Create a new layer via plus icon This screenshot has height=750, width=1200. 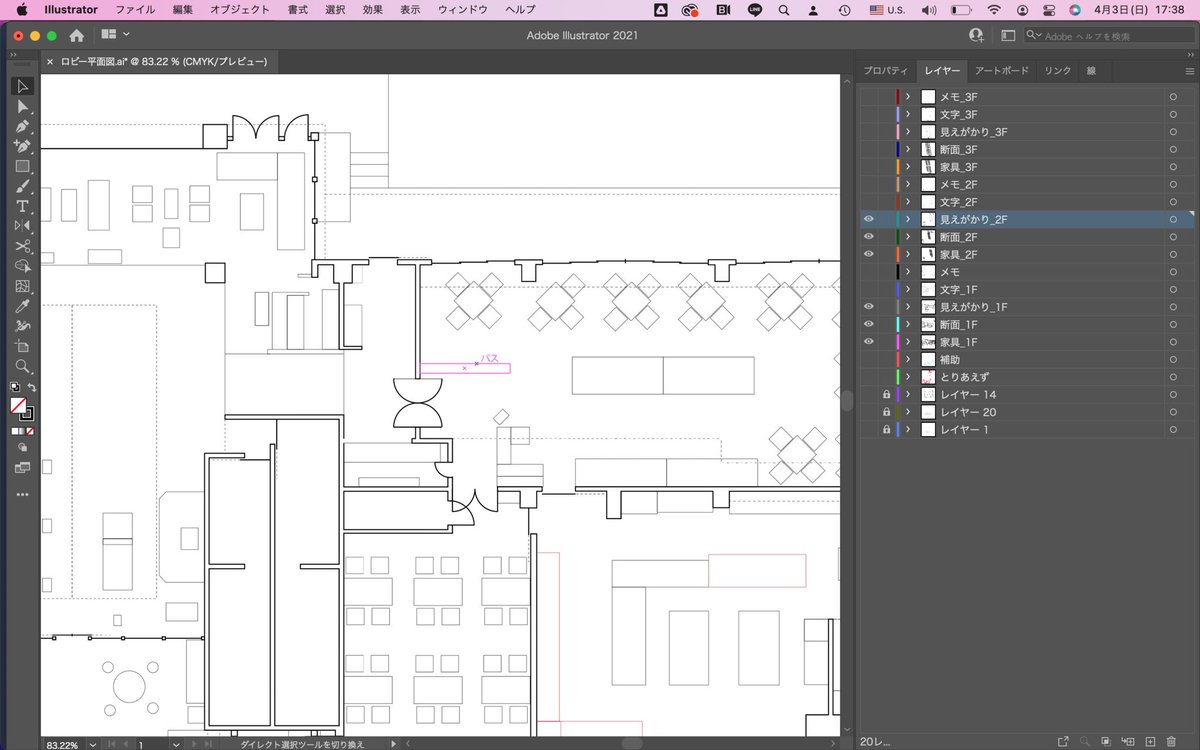(1150, 741)
